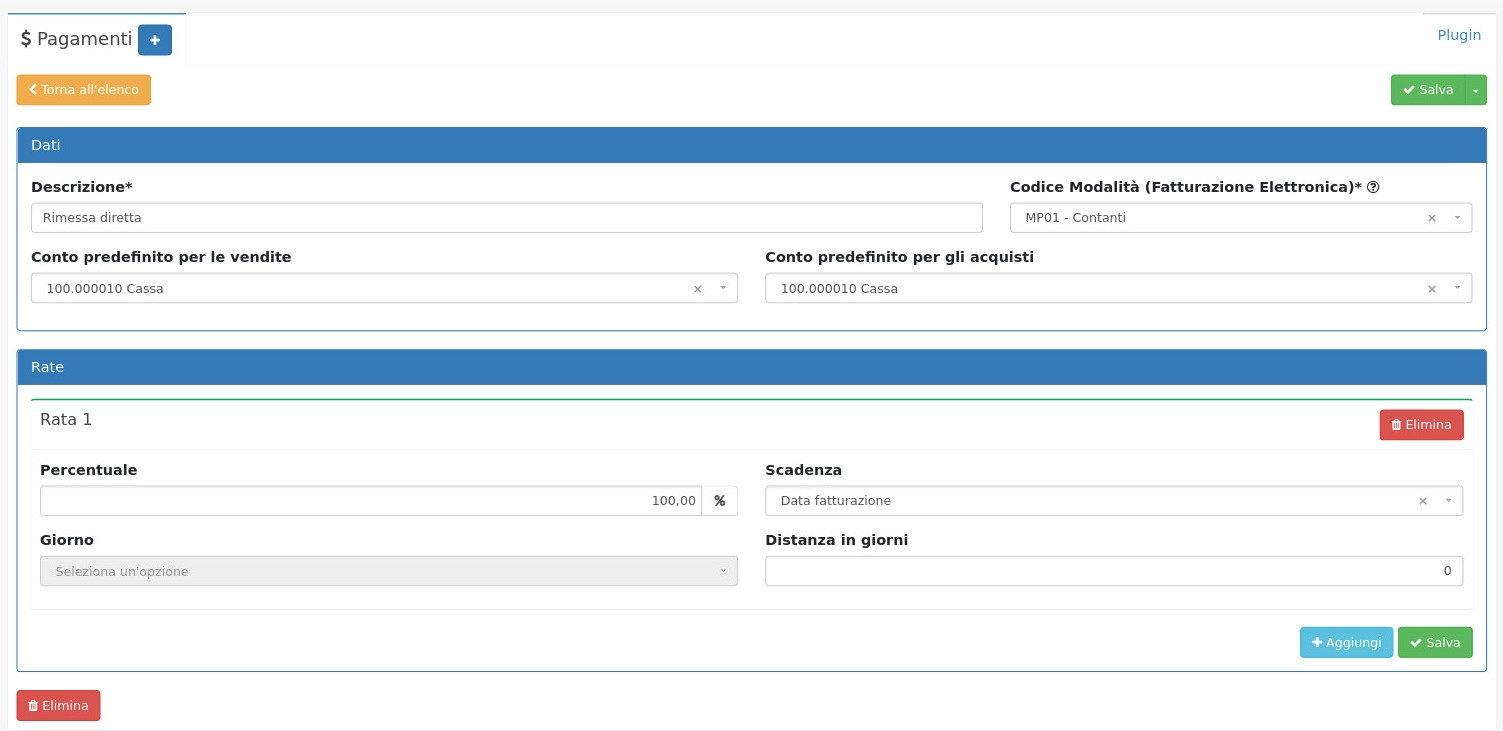Screen dimensions: 1503x731
Task: Open the Salva split-button dropdown arrow
Action: click(1476, 90)
